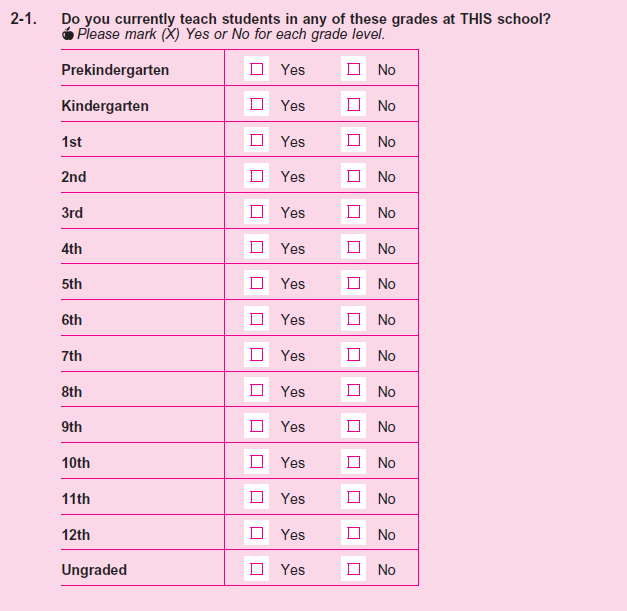
Task: Mark No for Kindergarten
Action: point(353,104)
